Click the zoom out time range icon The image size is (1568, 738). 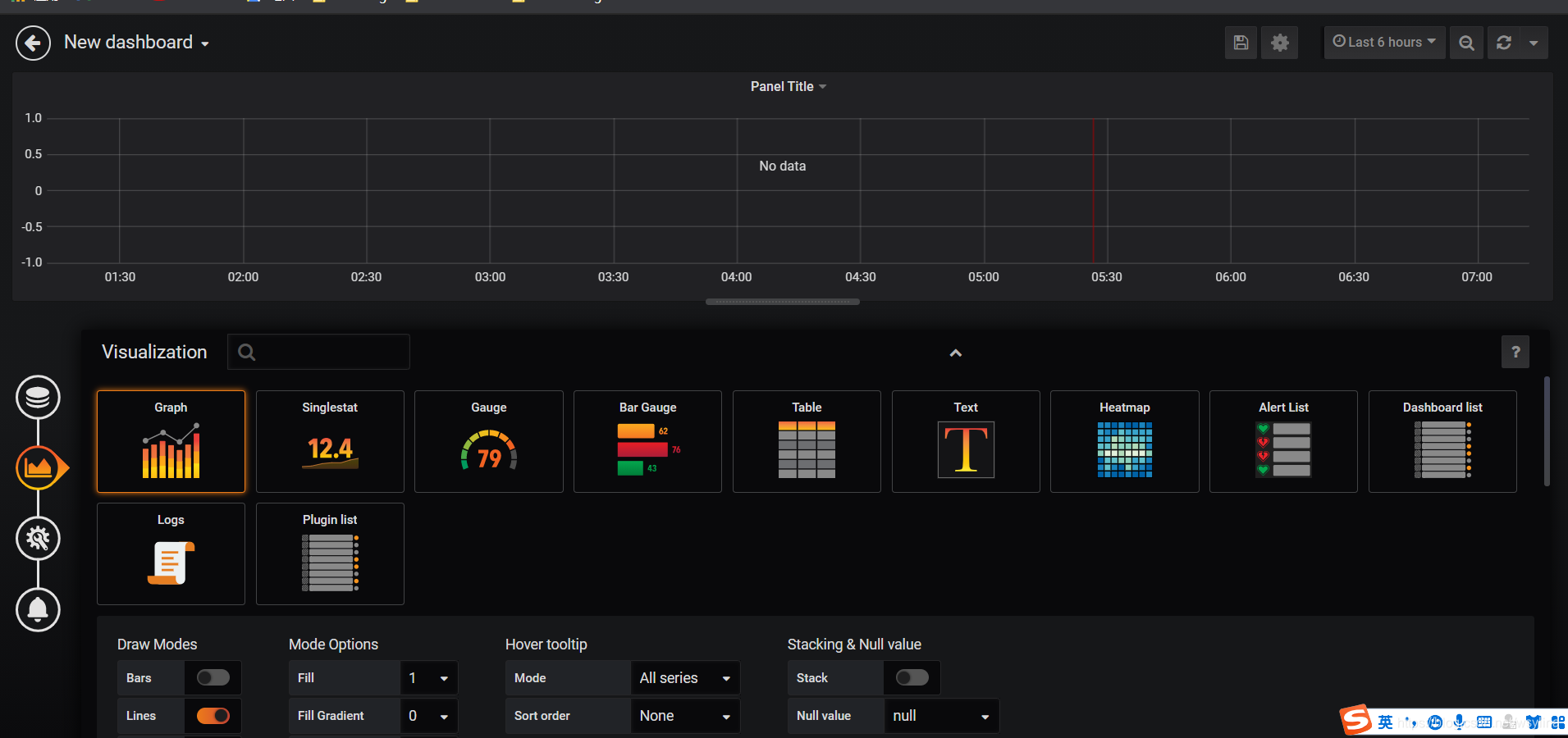1466,43
